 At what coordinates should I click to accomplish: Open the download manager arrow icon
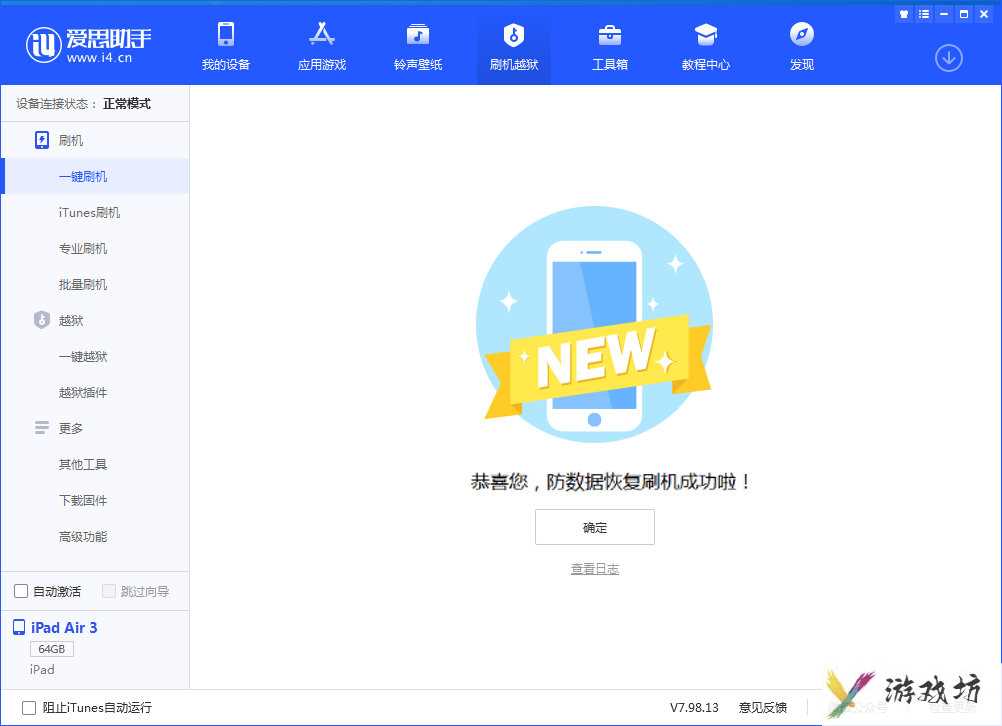pos(949,58)
